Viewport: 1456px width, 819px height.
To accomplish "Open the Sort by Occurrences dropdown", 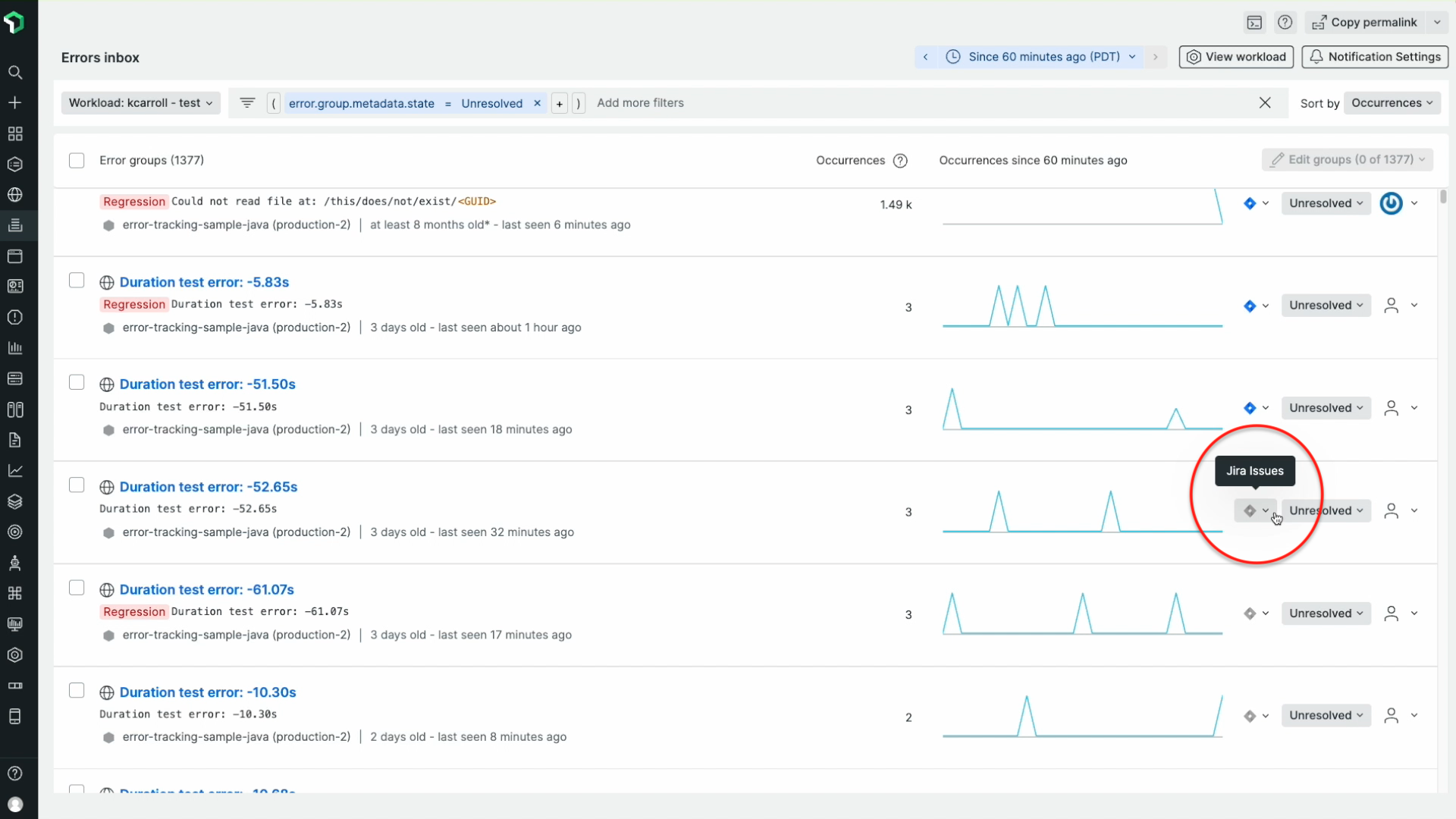I will (1392, 103).
